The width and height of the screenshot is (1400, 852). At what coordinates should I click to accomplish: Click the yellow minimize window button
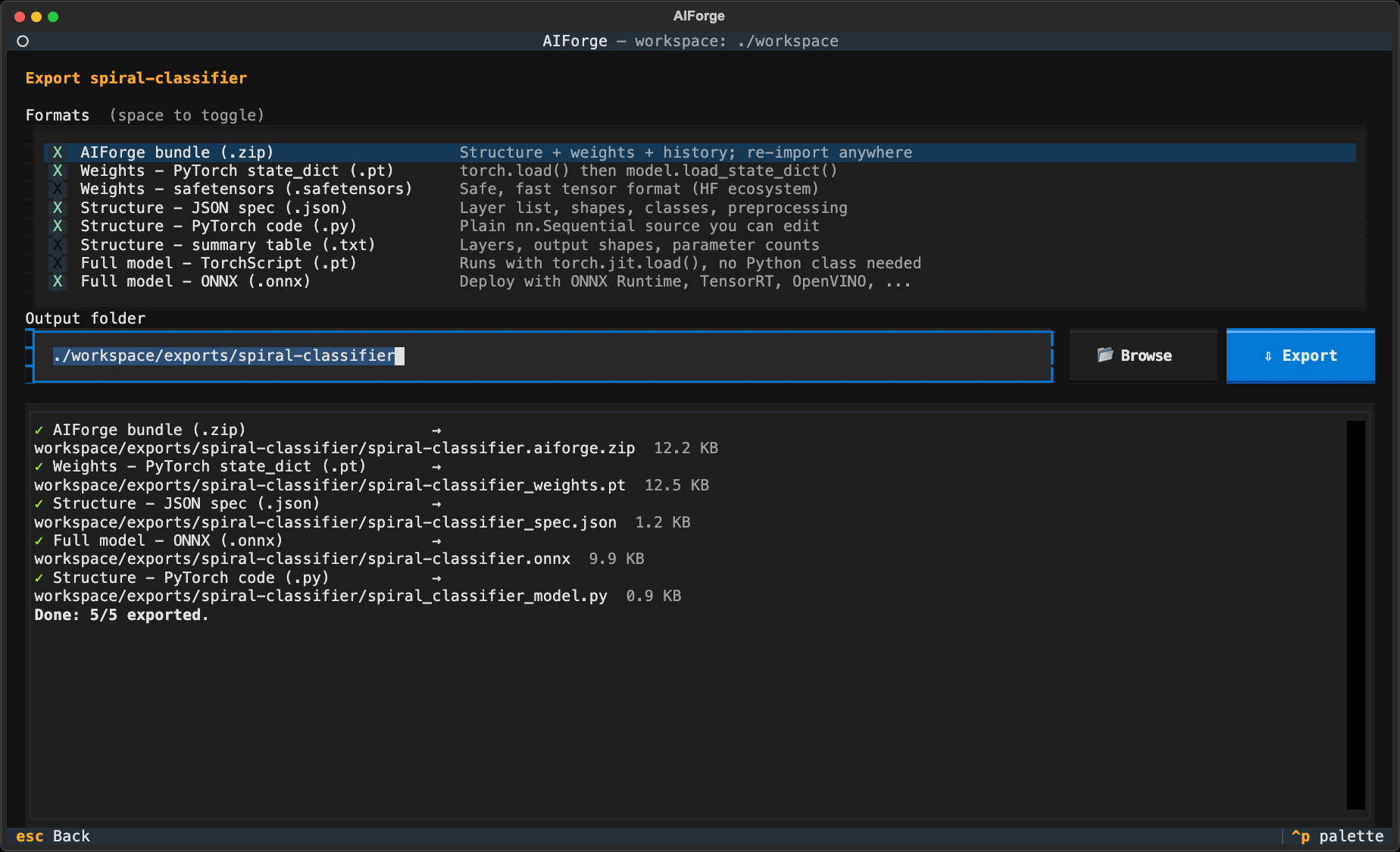click(36, 17)
